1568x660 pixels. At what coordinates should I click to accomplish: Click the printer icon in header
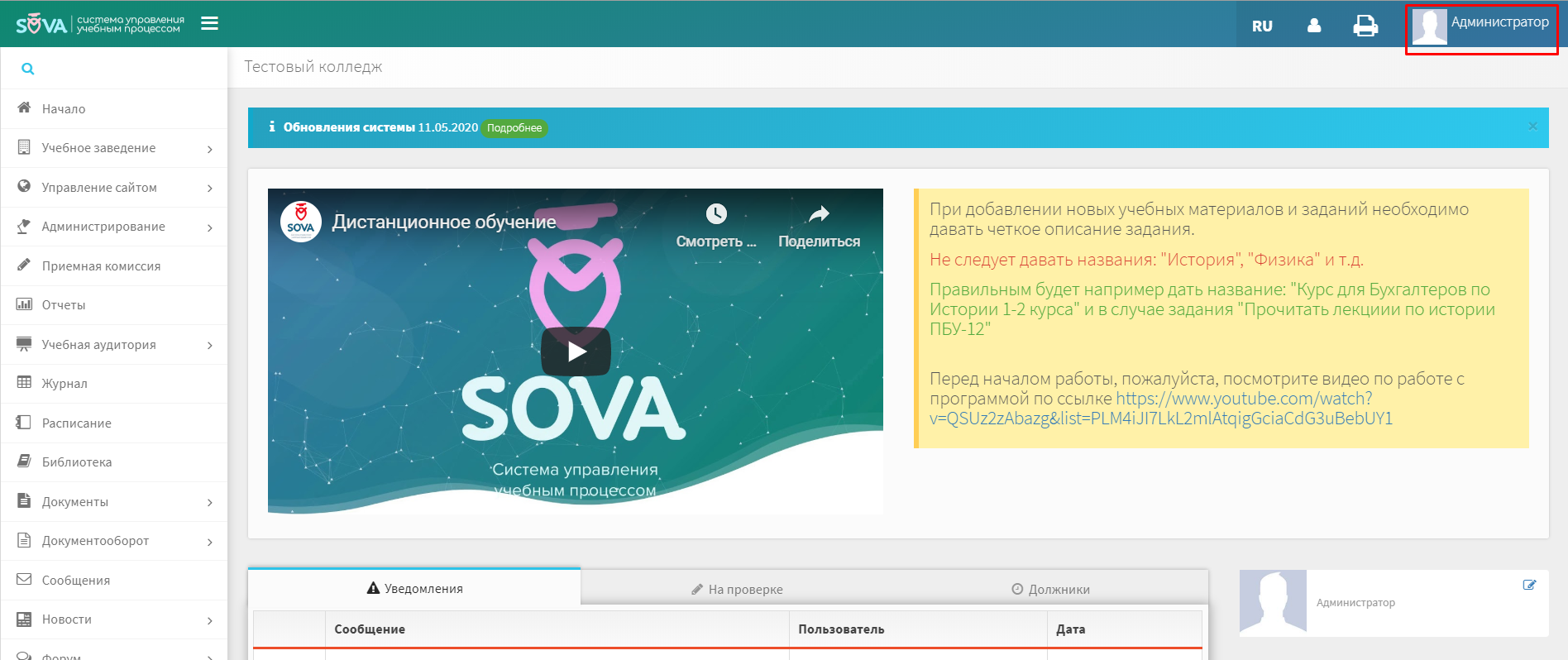click(1365, 26)
